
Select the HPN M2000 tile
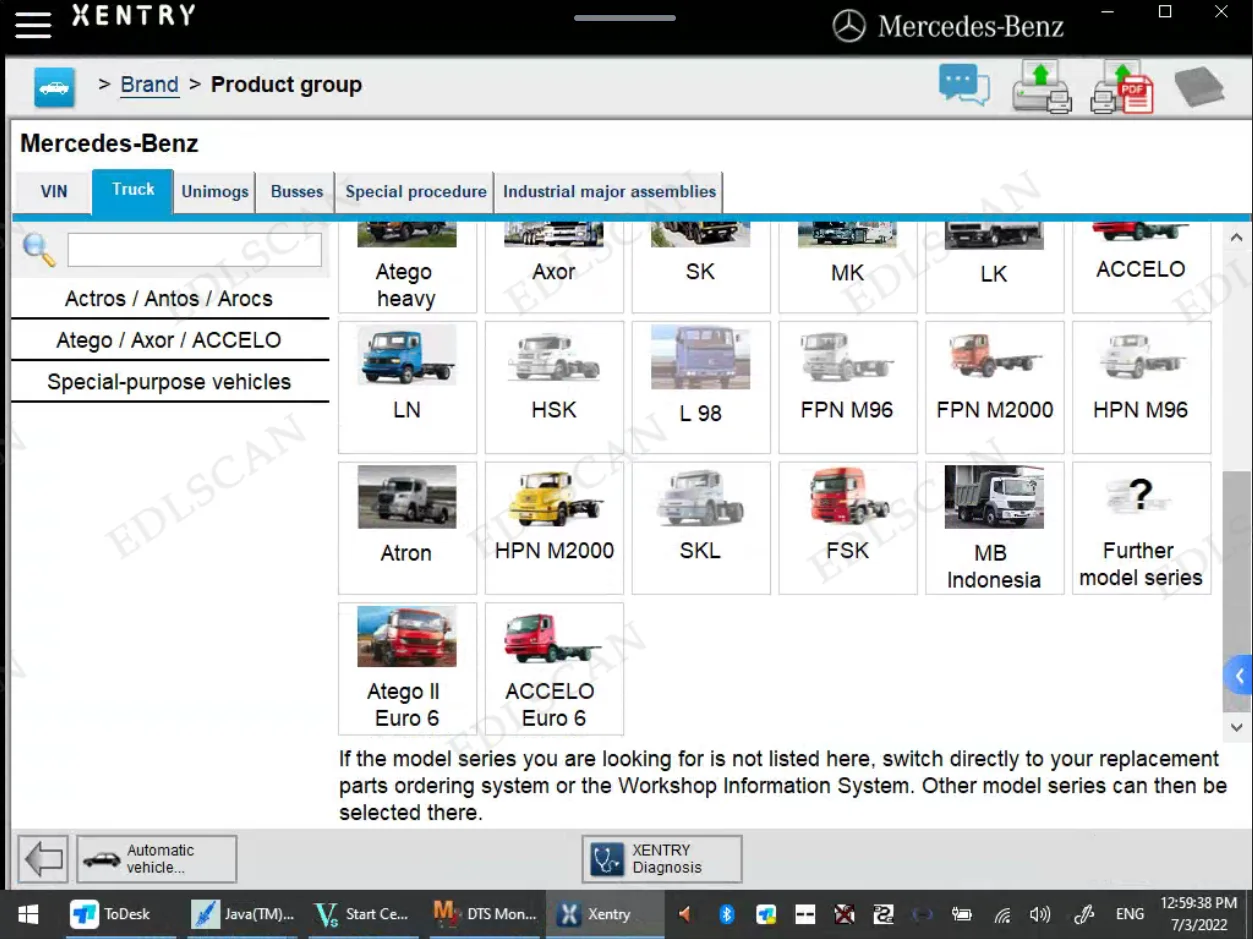click(x=554, y=528)
